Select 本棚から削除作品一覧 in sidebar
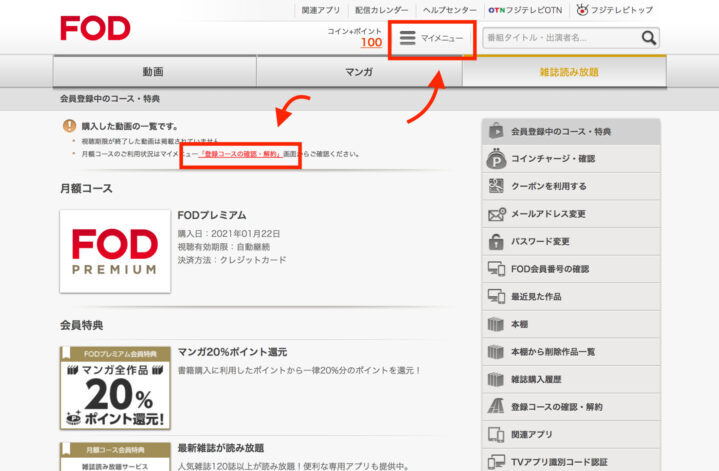Image resolution: width=719 pixels, height=471 pixels. click(x=571, y=352)
